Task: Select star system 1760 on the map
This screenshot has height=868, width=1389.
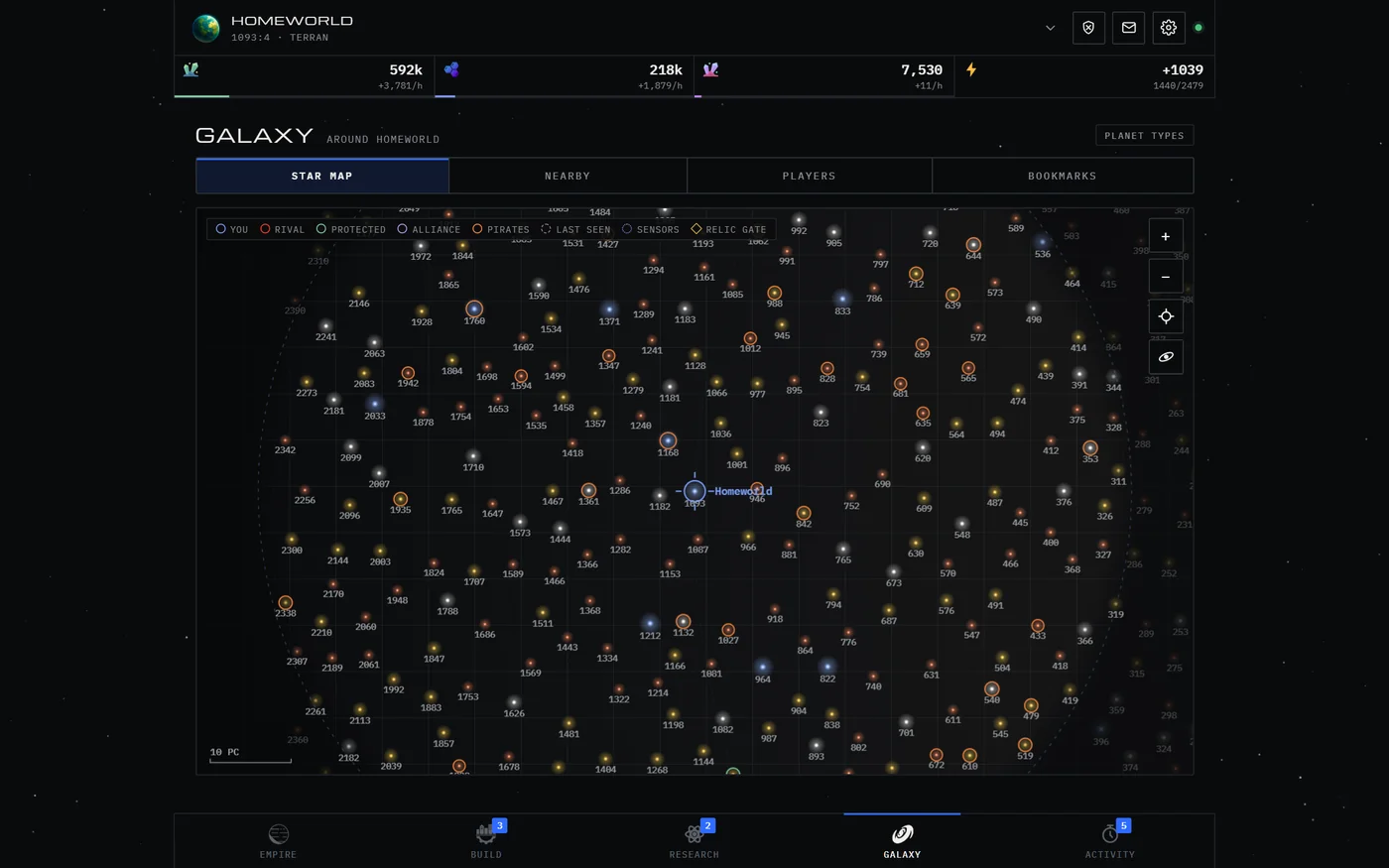Action: (474, 310)
